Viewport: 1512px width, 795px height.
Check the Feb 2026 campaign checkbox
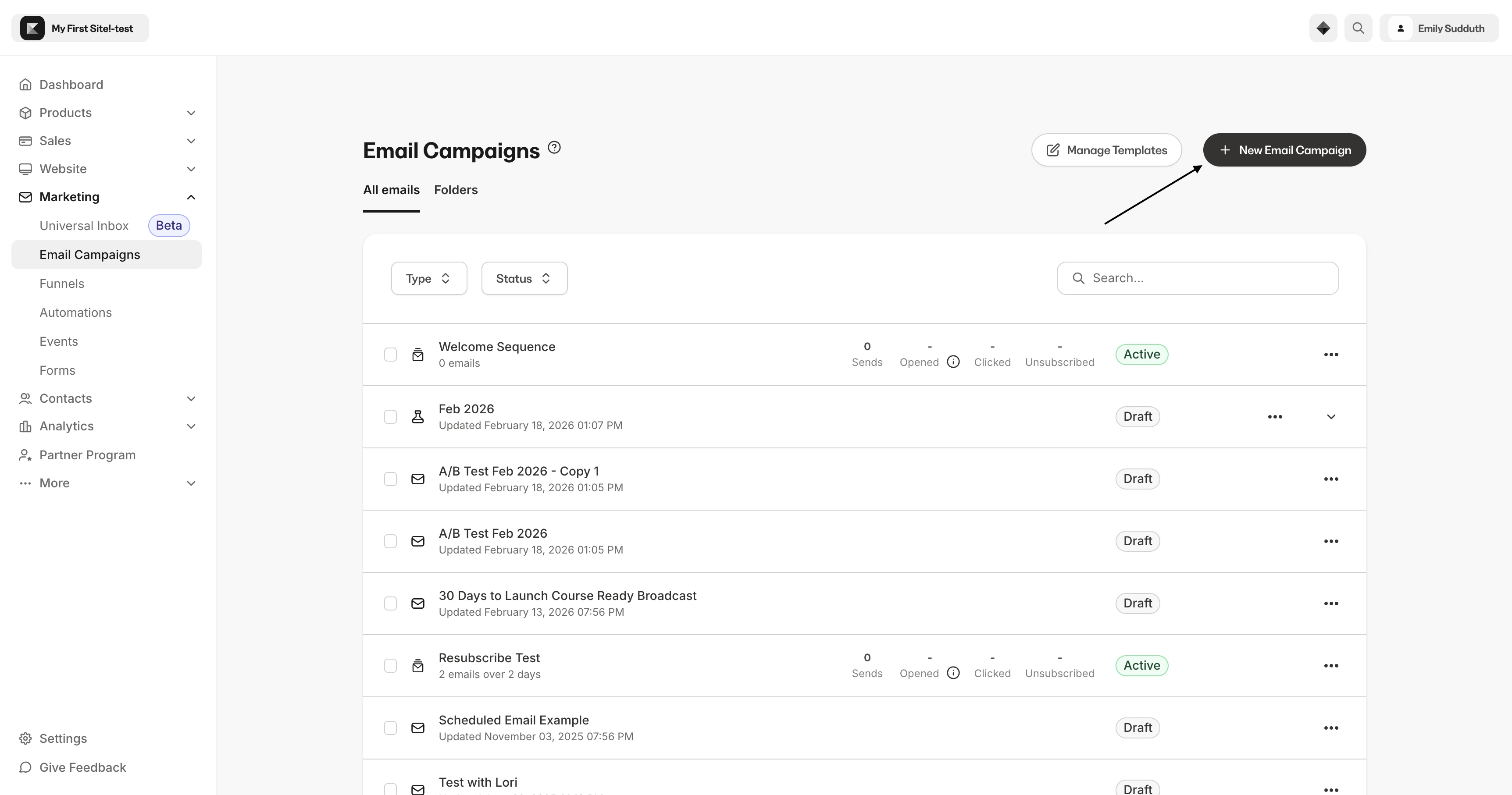coord(391,417)
